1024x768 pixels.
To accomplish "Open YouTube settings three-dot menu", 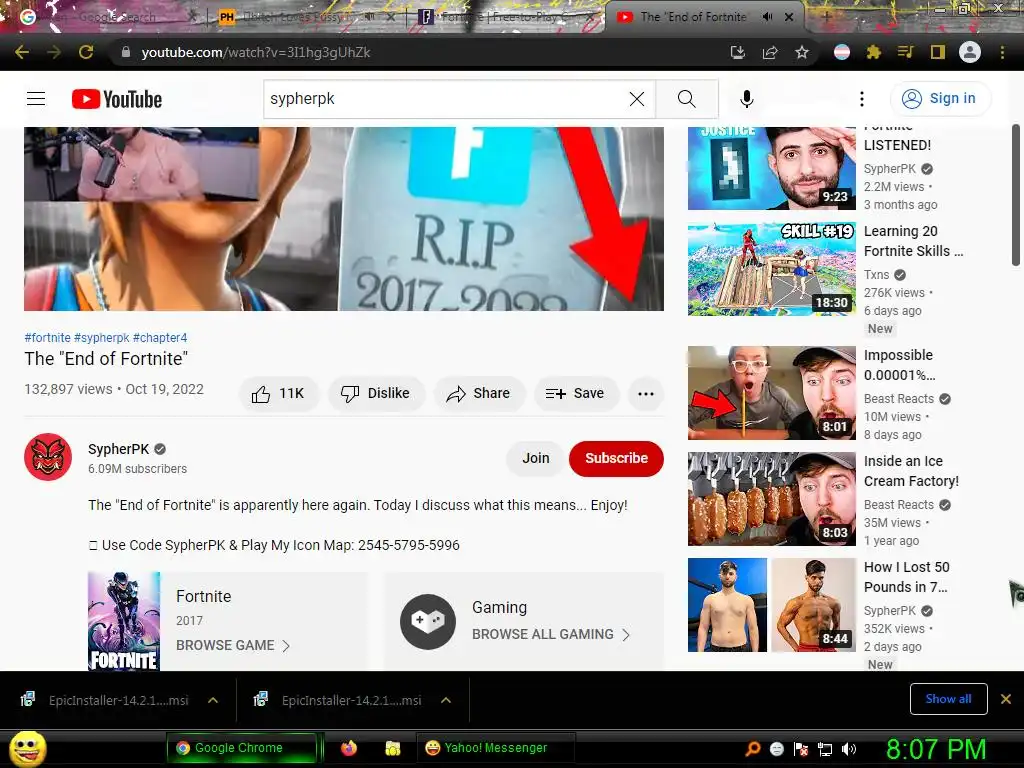I will coord(861,99).
